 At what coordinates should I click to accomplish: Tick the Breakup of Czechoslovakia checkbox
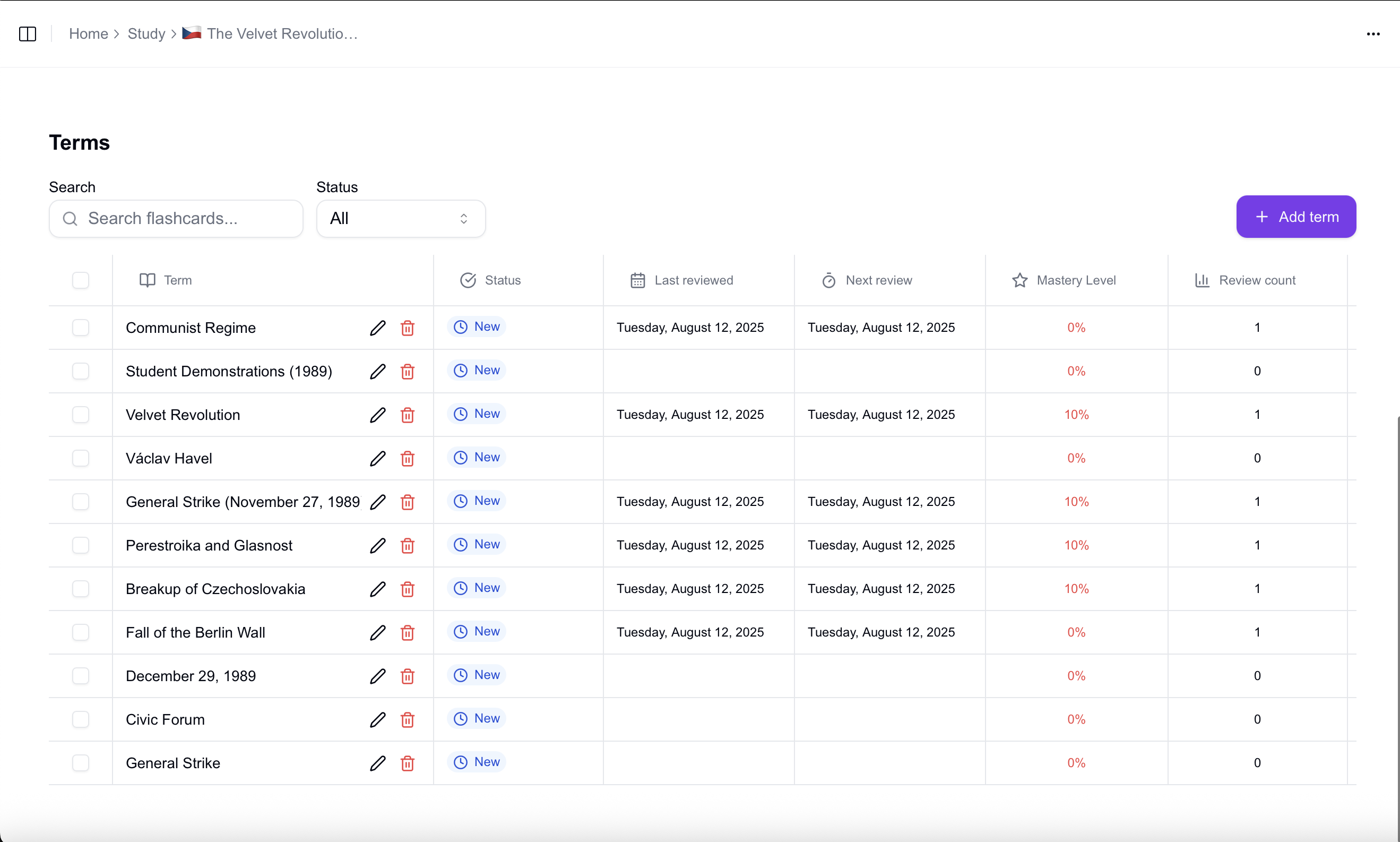81,589
